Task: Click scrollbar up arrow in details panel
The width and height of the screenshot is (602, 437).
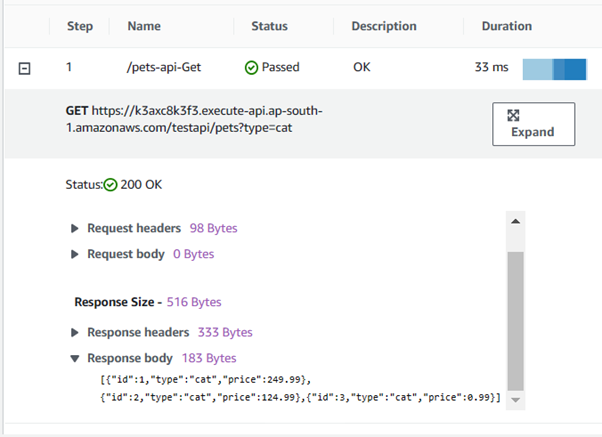Action: click(516, 221)
